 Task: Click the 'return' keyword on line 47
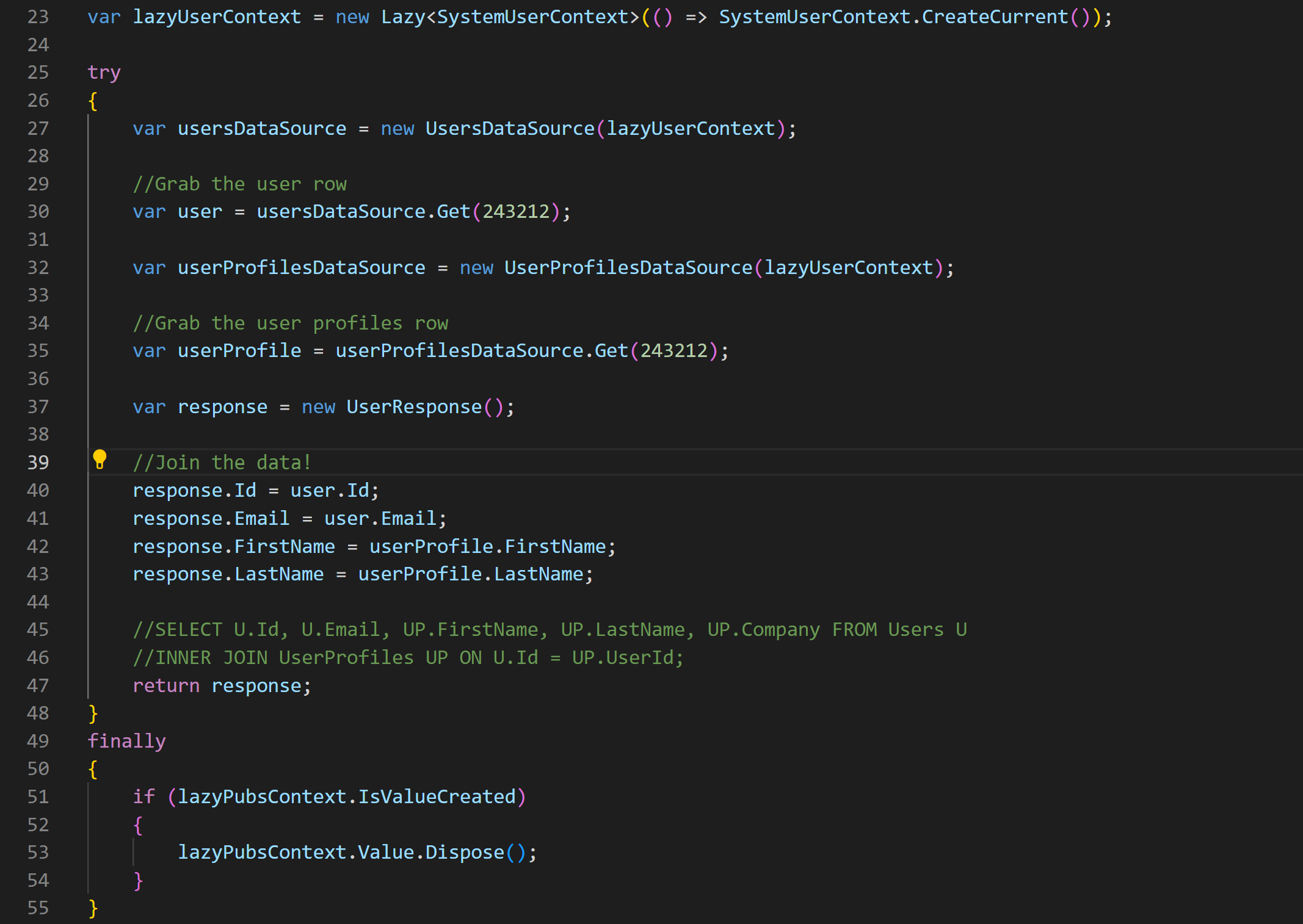[x=166, y=686]
